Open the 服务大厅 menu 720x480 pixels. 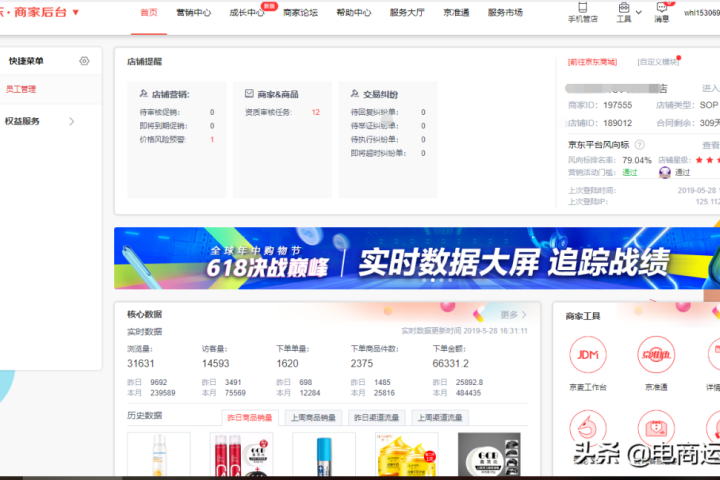tap(407, 12)
